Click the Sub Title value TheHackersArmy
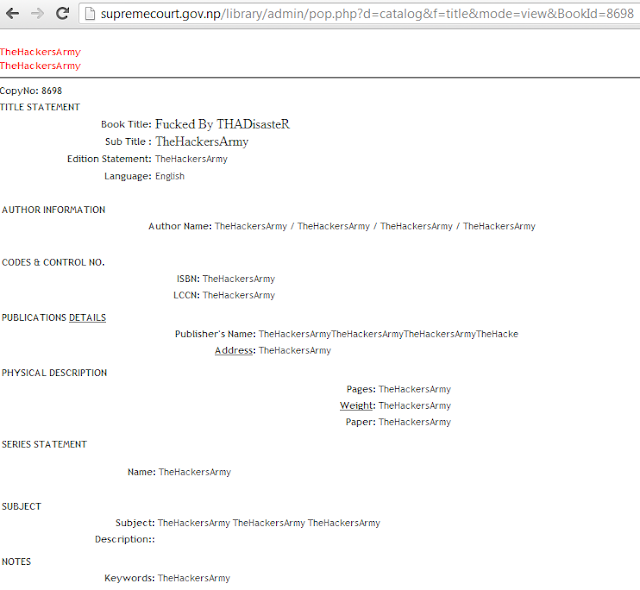 click(x=202, y=142)
